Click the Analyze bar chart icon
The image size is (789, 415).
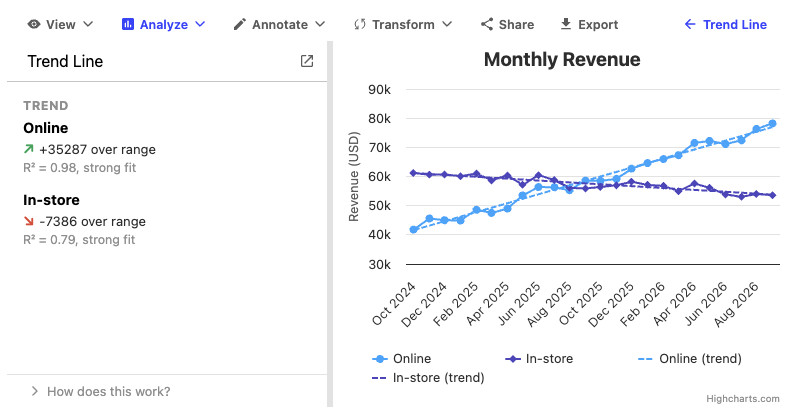128,24
